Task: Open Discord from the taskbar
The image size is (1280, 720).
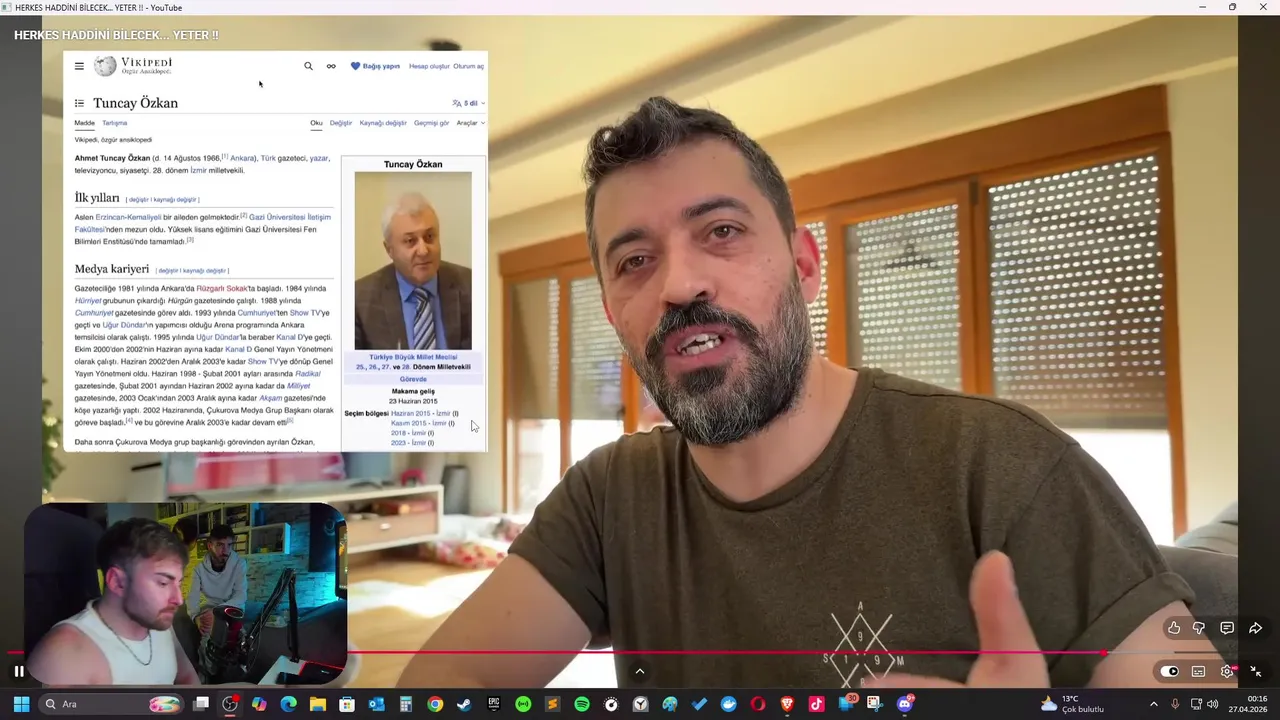Action: coord(905,704)
